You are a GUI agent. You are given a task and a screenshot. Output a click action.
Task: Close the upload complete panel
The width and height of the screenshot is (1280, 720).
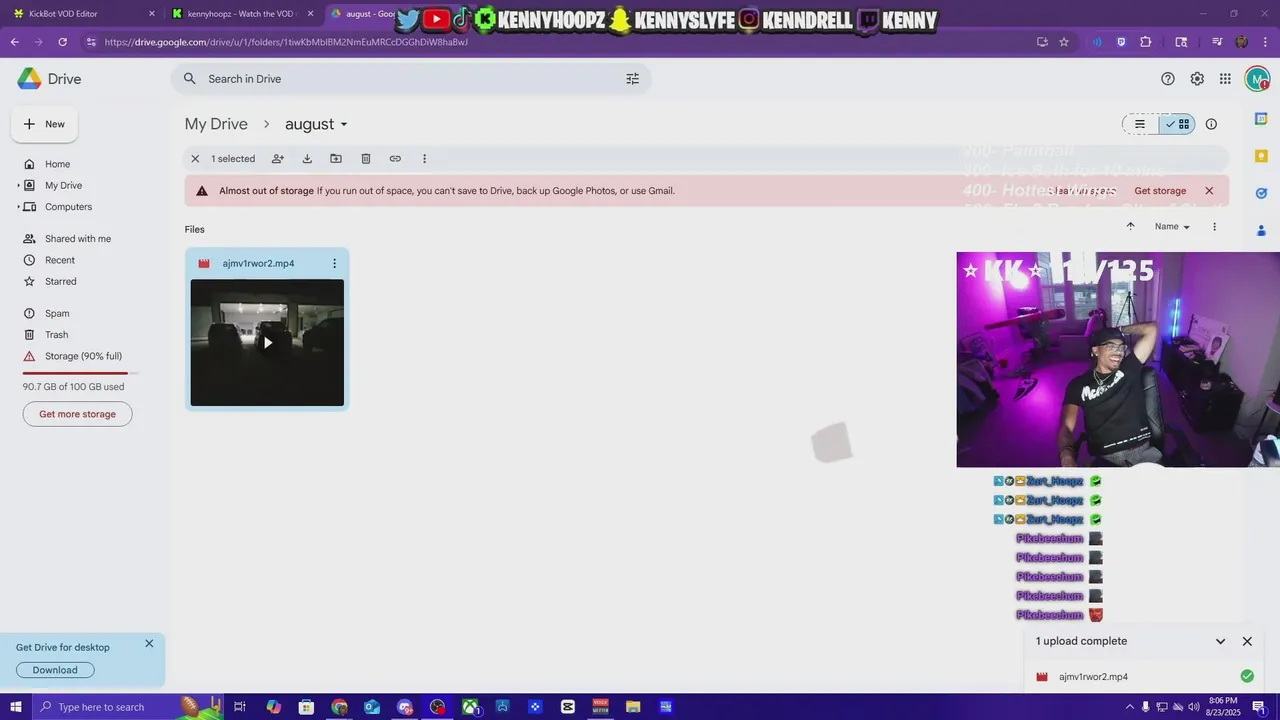pyautogui.click(x=1247, y=642)
